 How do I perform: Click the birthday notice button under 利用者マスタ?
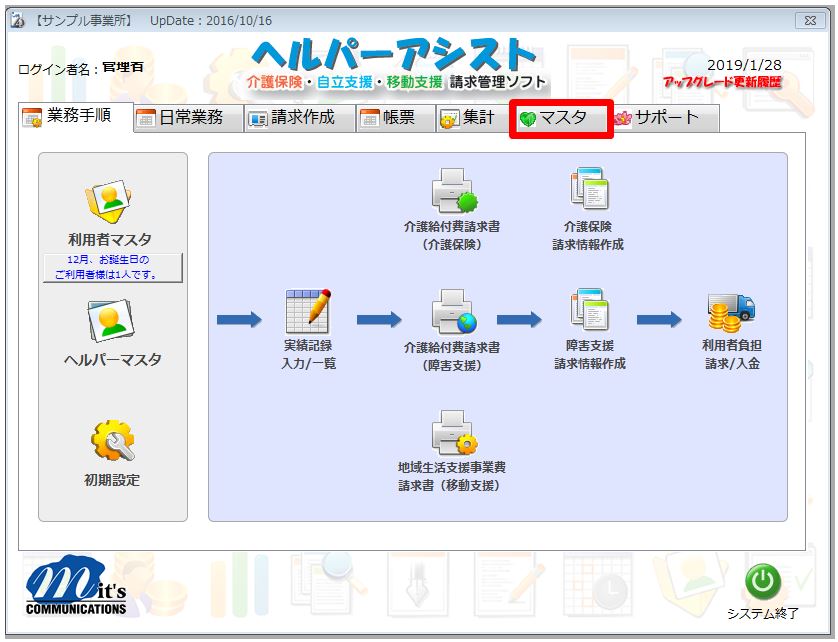click(111, 268)
